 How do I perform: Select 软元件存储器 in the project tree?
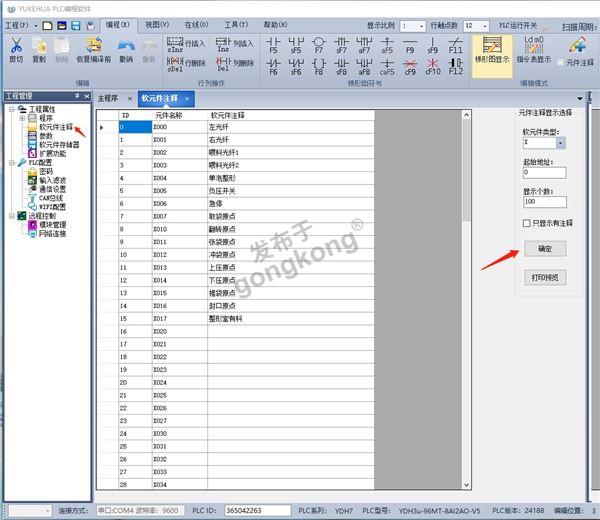(60, 145)
